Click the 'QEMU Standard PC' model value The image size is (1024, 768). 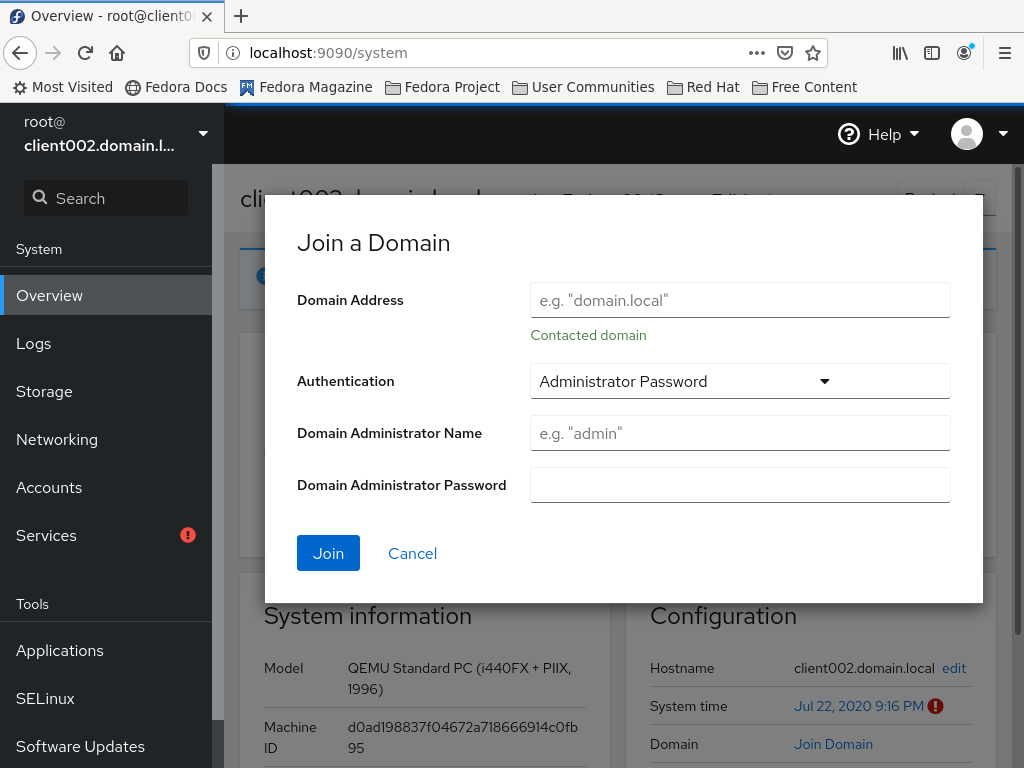[x=460, y=679]
